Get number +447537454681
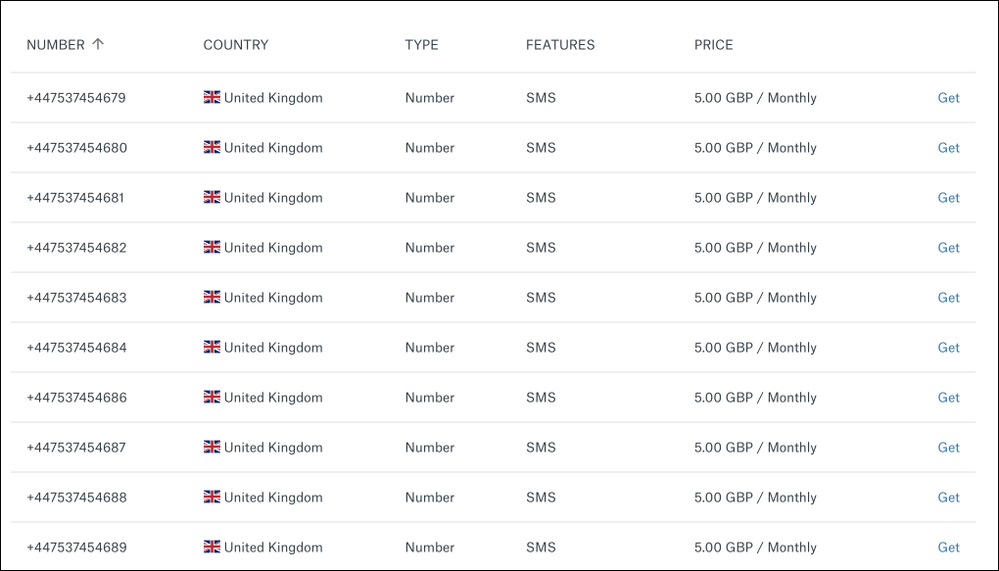This screenshot has height=571, width=999. [948, 198]
